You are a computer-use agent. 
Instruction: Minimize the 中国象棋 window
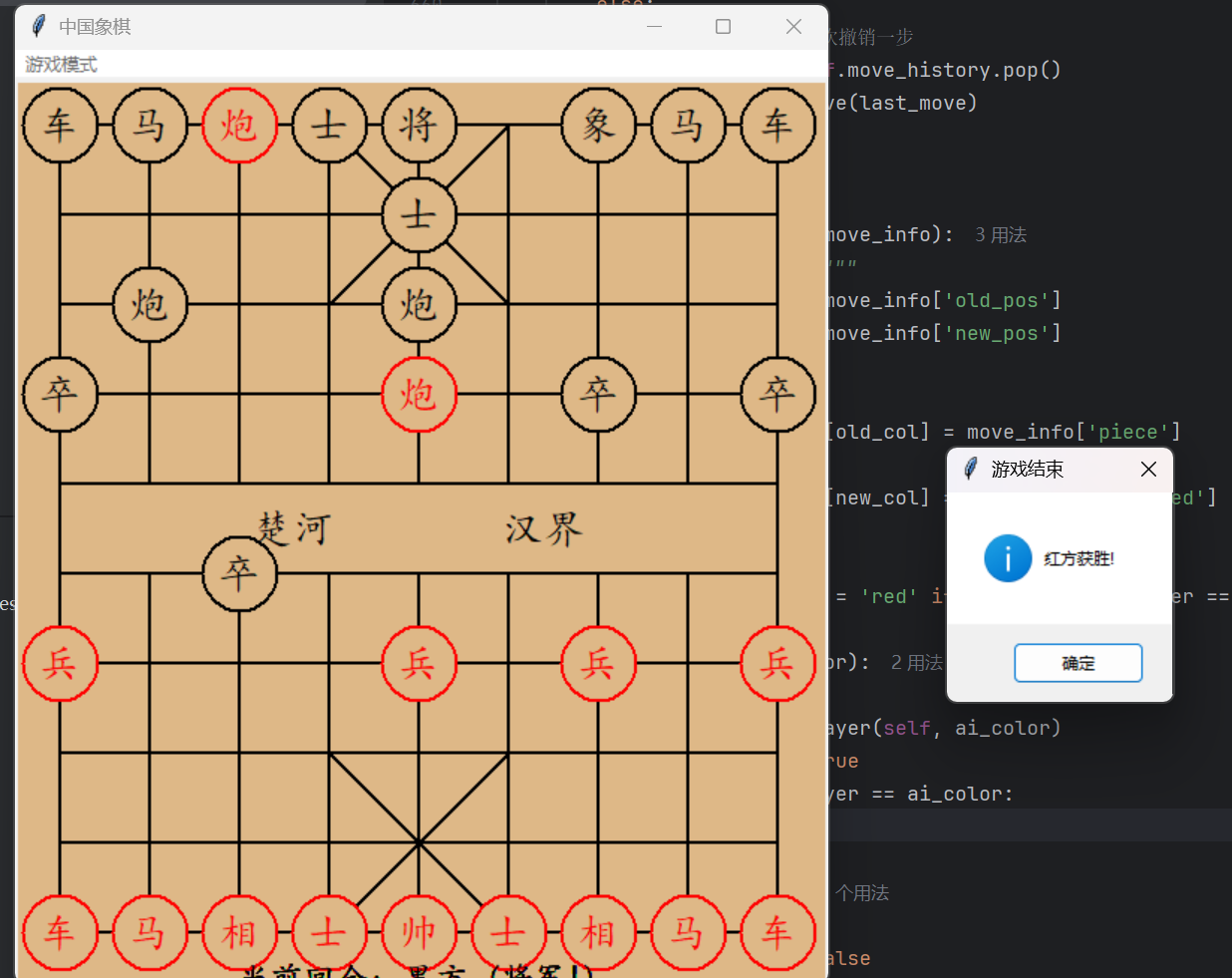click(655, 27)
